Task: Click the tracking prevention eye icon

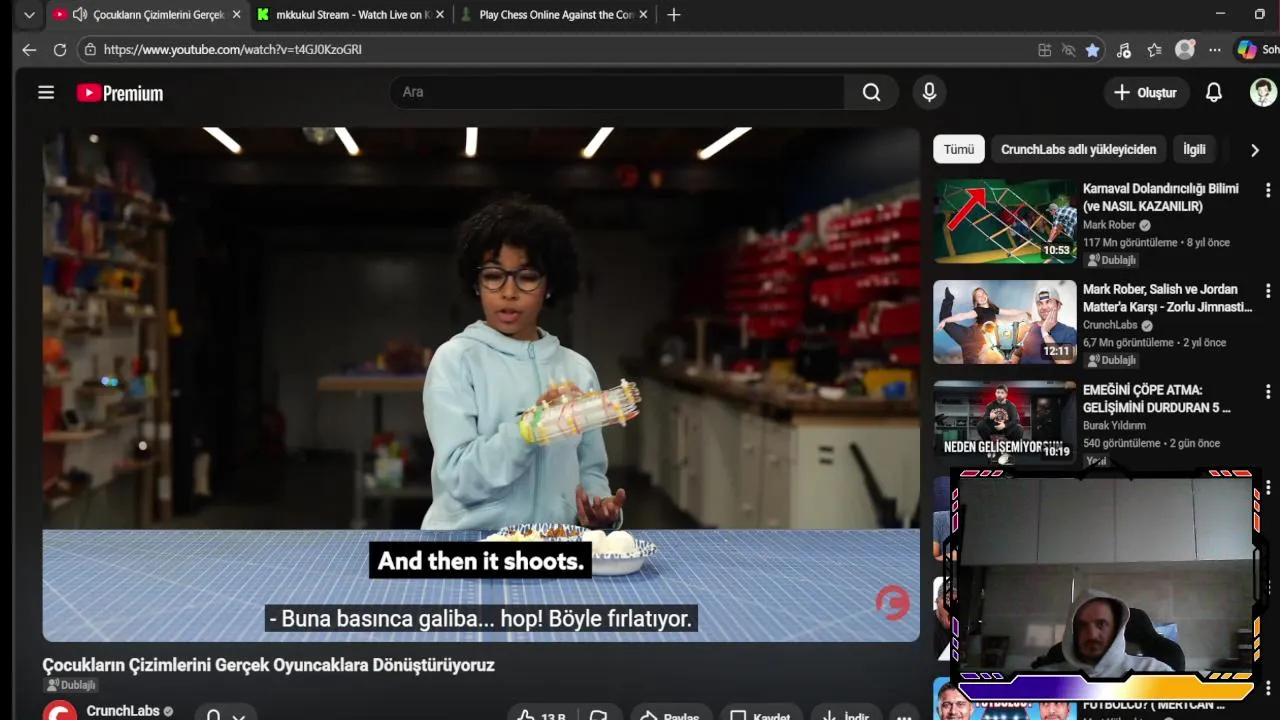Action: pyautogui.click(x=1068, y=50)
